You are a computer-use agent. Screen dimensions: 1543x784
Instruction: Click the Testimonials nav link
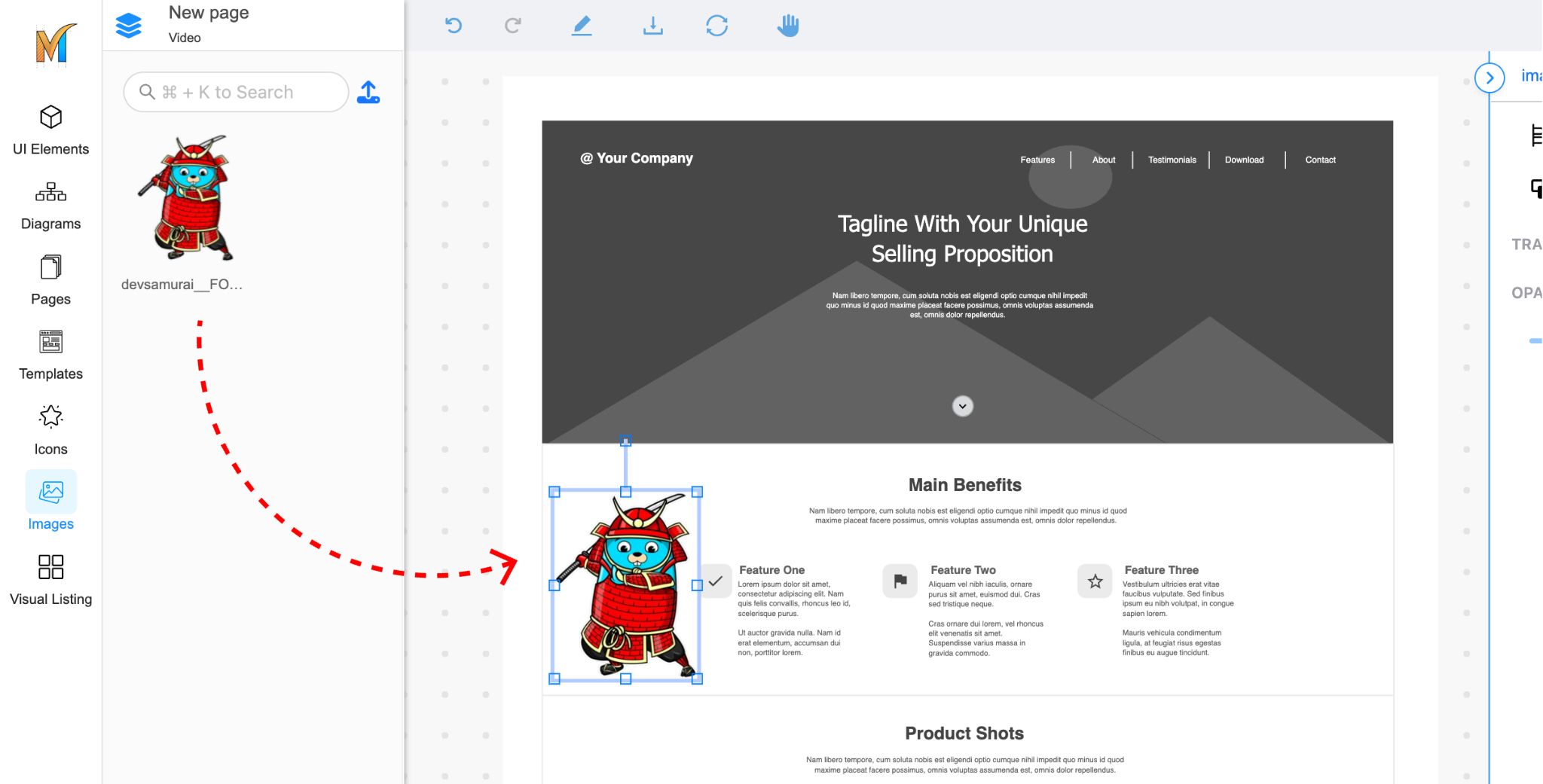[x=1172, y=160]
